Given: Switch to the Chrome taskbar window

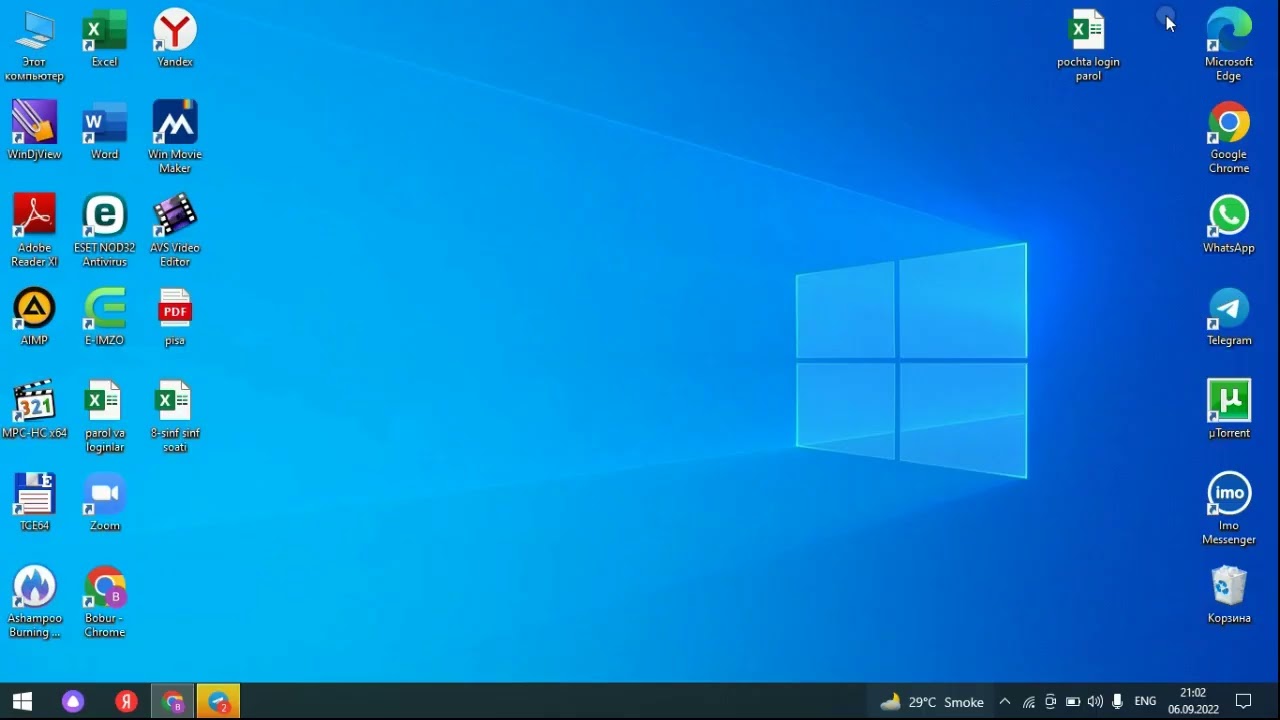Looking at the screenshot, I should 173,701.
